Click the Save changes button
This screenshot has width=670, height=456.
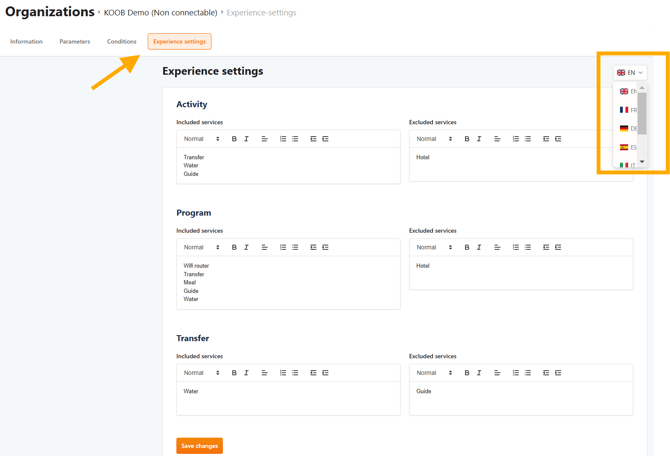[x=199, y=446]
